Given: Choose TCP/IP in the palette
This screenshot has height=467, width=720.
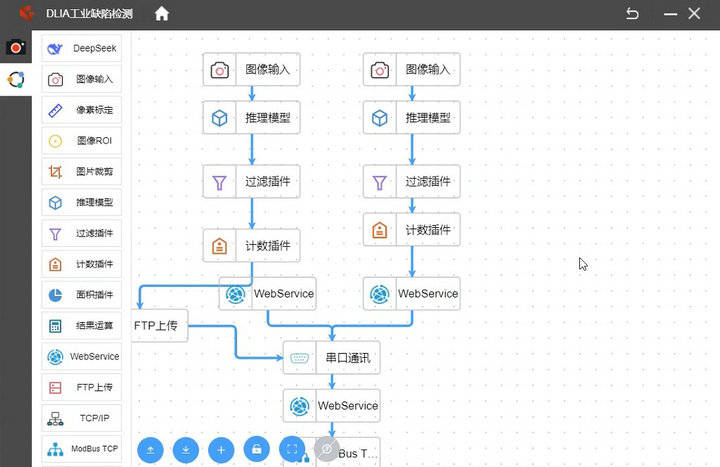Looking at the screenshot, I should pyautogui.click(x=81, y=419).
